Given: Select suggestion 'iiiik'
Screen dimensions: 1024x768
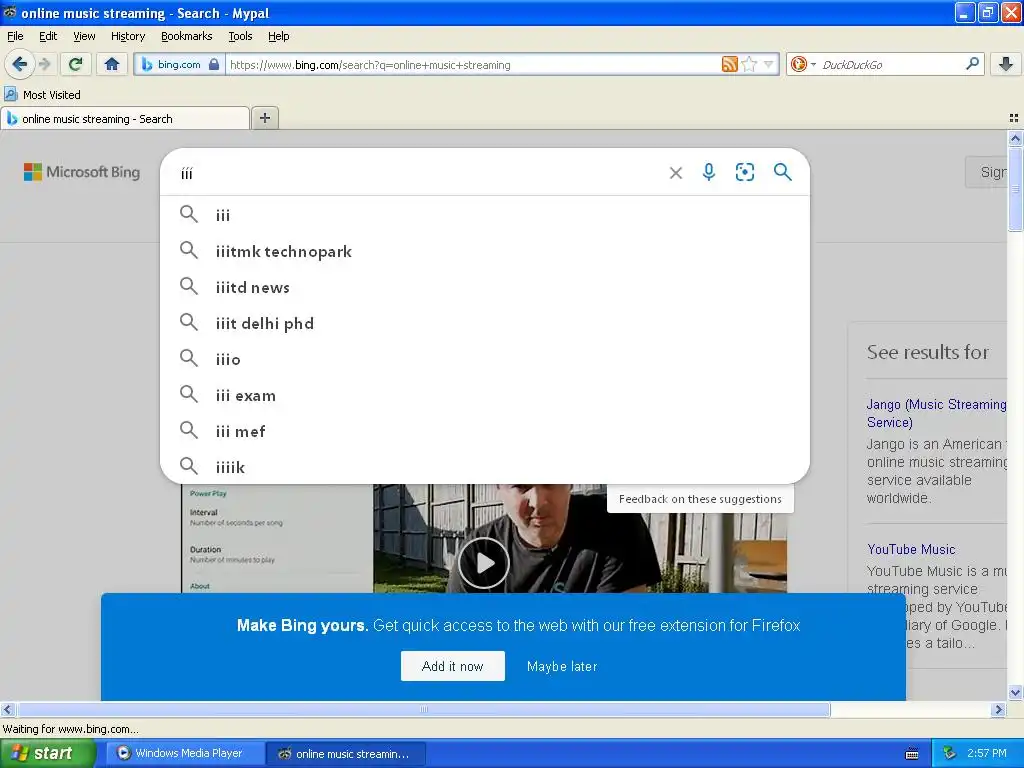Looking at the screenshot, I should [485, 467].
